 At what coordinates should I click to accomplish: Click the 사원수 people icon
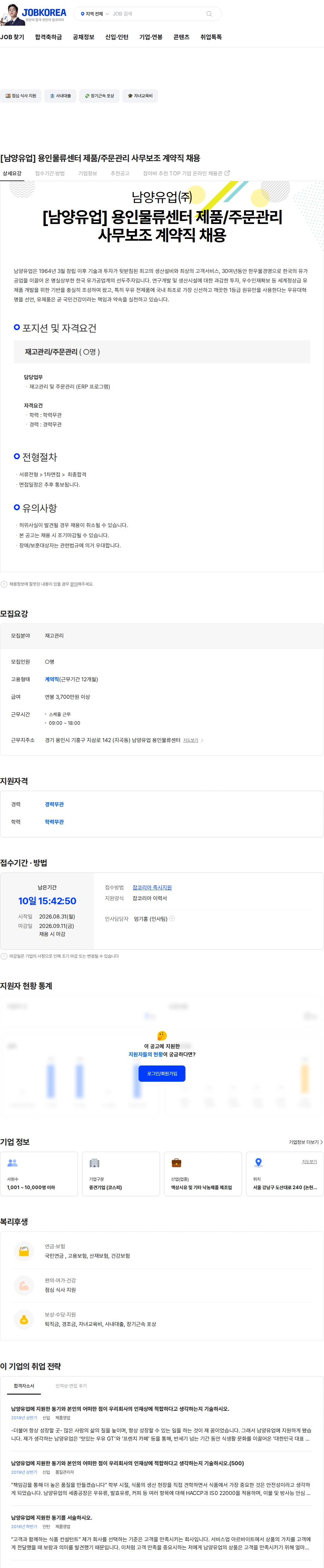[x=12, y=1162]
